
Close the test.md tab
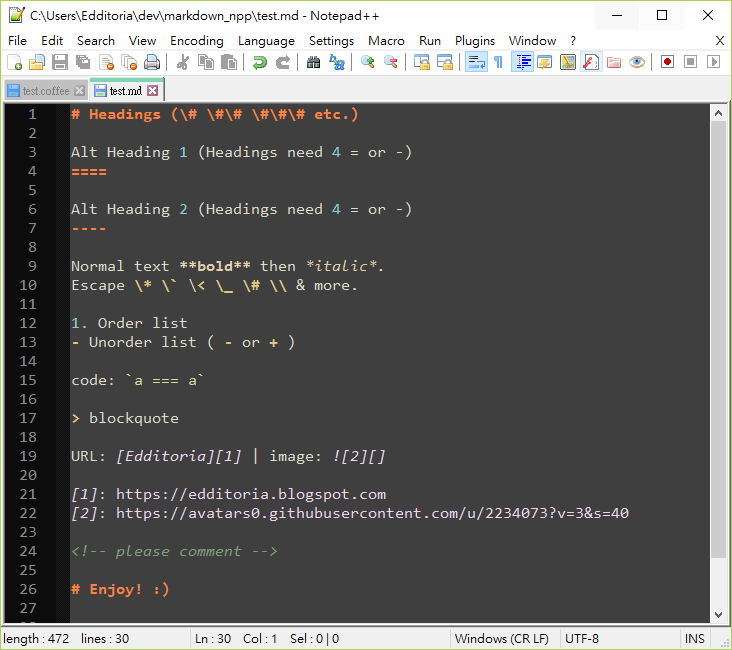[x=153, y=91]
